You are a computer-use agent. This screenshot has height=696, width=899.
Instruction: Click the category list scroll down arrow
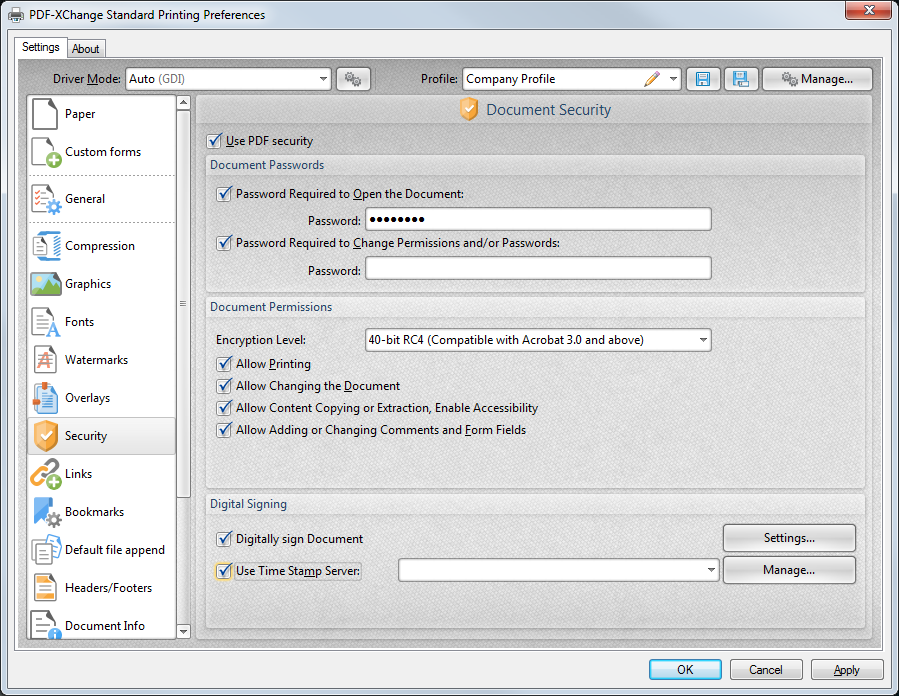(183, 631)
